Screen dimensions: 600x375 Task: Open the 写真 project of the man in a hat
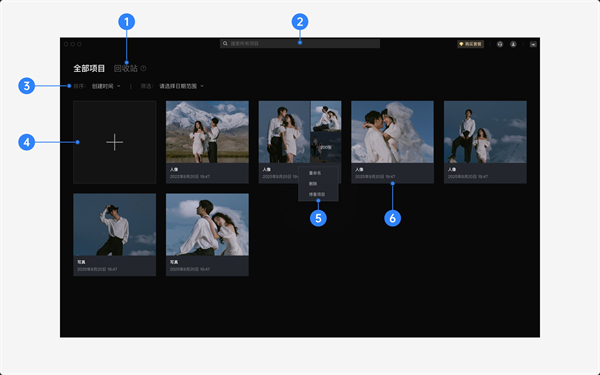tap(114, 235)
